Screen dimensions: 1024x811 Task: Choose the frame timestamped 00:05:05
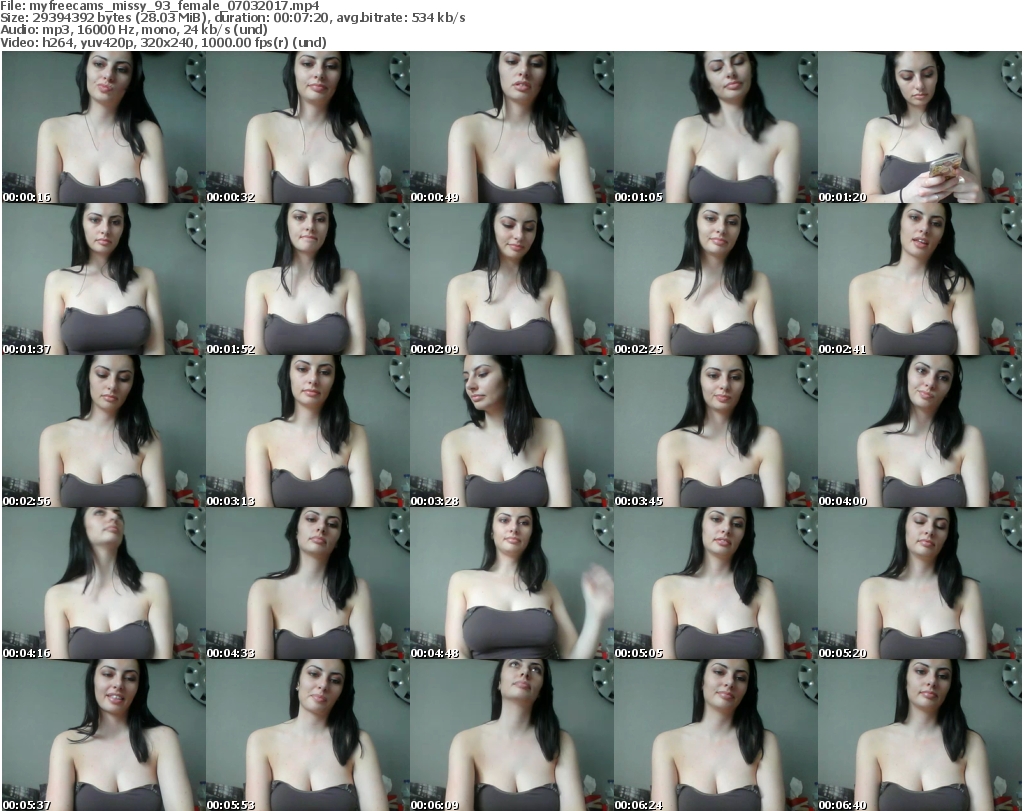(716, 584)
